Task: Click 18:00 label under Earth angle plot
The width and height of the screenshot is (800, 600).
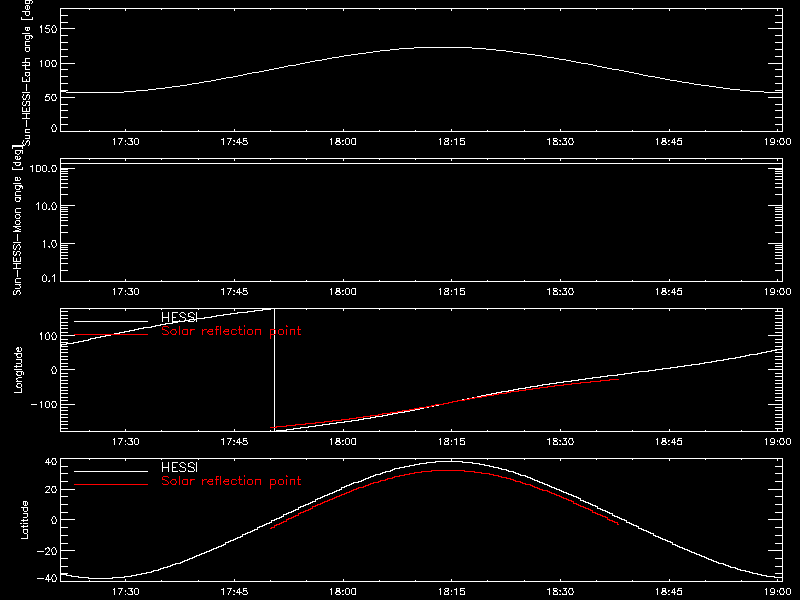Action: coord(343,142)
